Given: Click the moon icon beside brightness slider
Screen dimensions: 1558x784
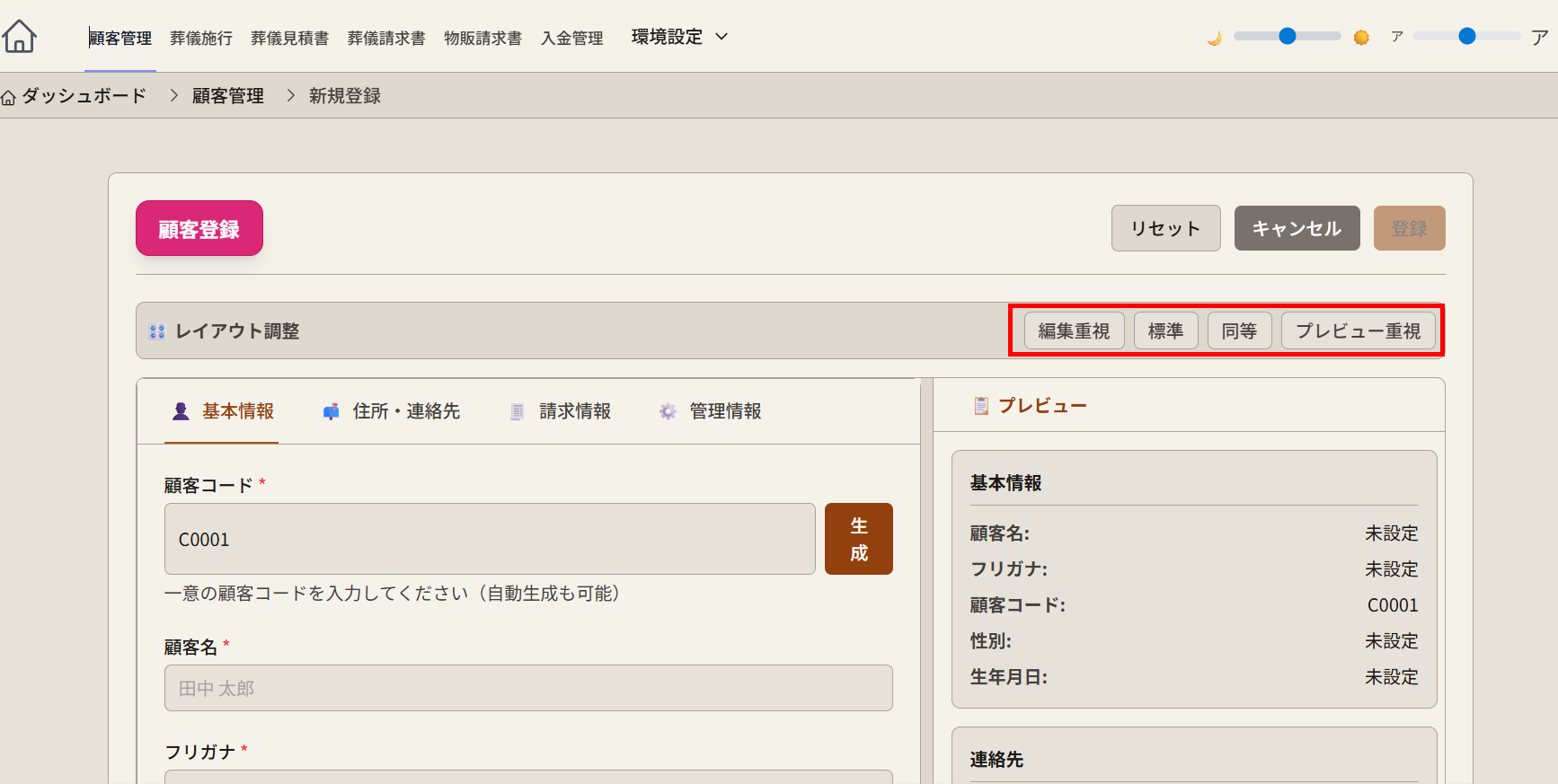Looking at the screenshot, I should coord(1214,38).
